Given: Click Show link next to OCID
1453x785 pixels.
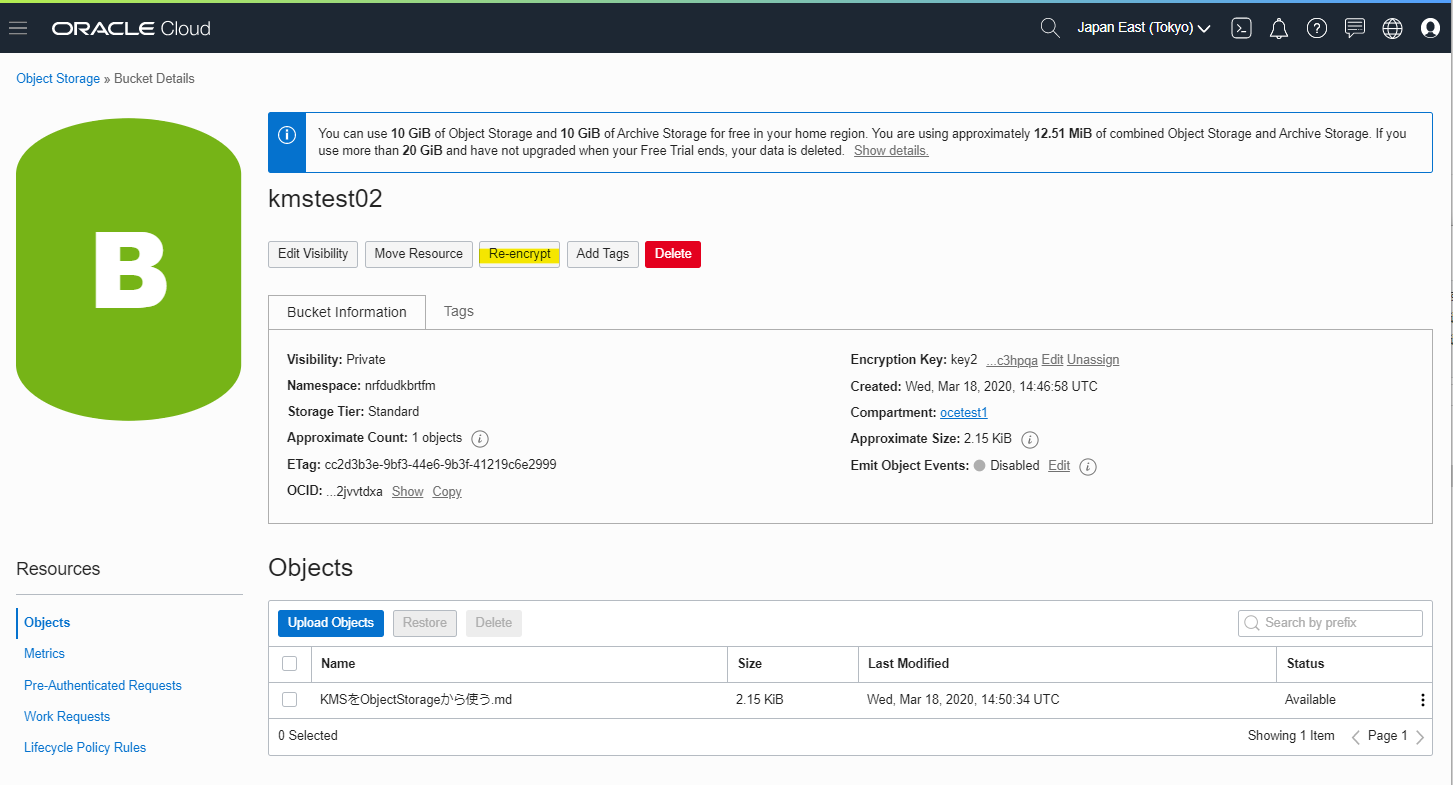Looking at the screenshot, I should (x=407, y=492).
